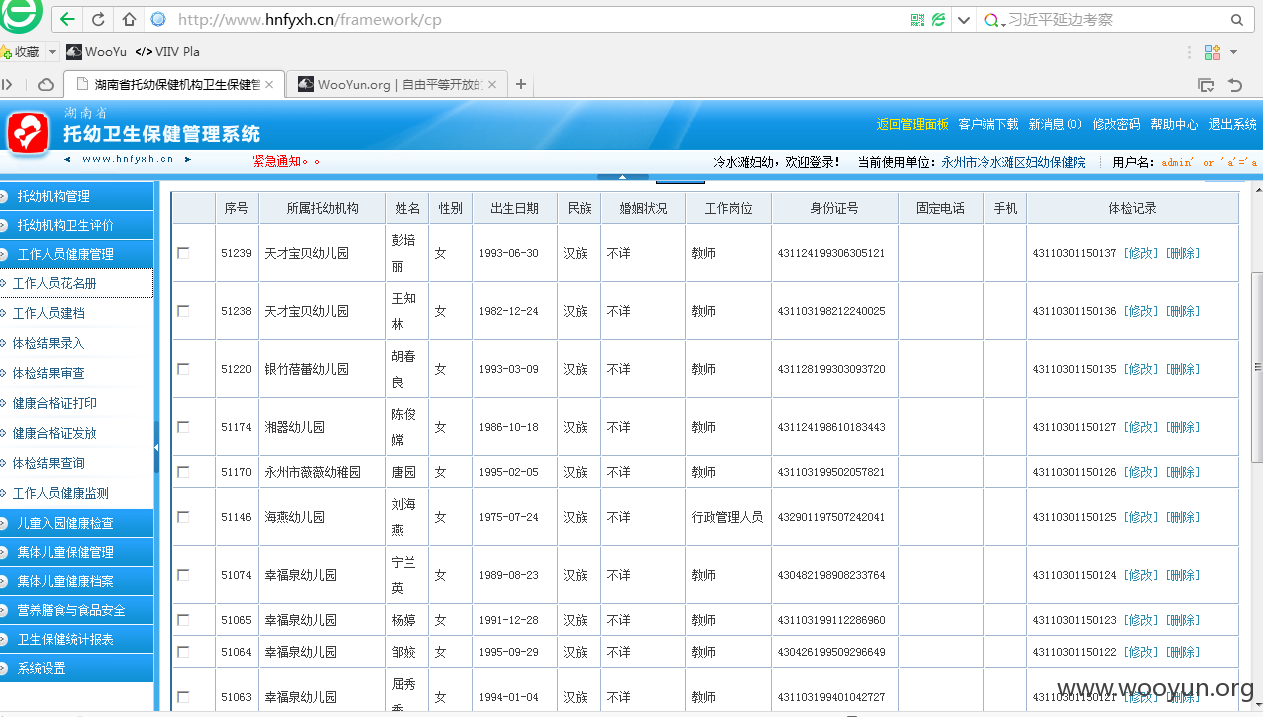Open 体检结果录入 menu item
1263x717 pixels.
tap(76, 343)
